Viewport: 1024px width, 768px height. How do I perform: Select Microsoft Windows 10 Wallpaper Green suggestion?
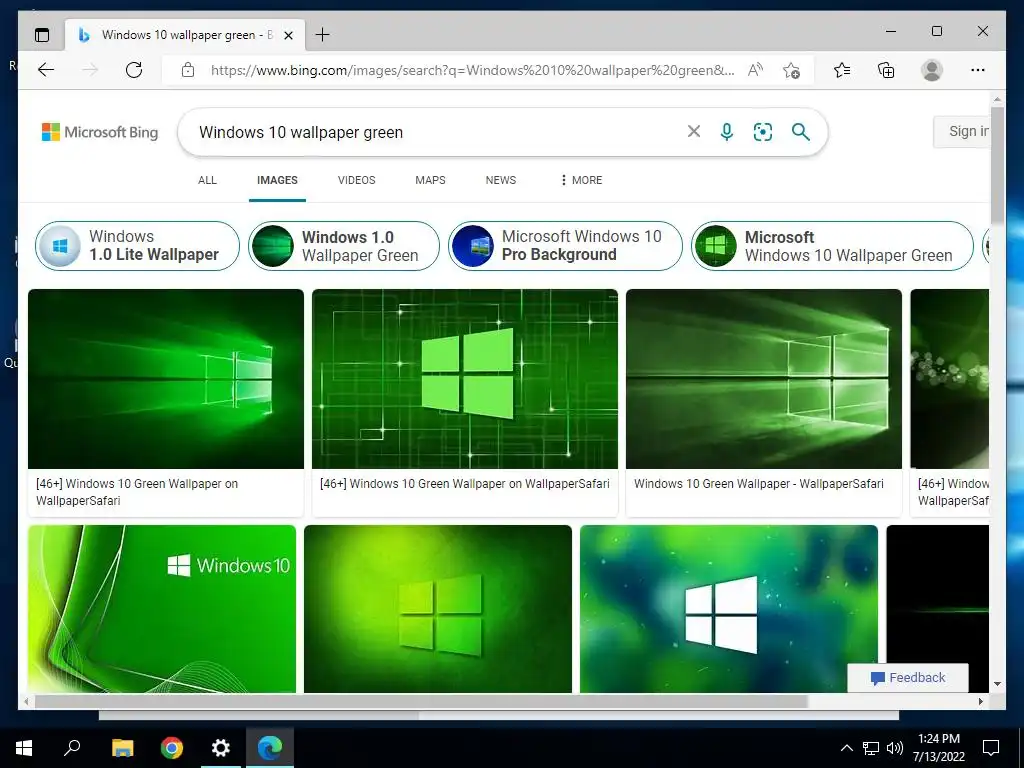point(832,246)
